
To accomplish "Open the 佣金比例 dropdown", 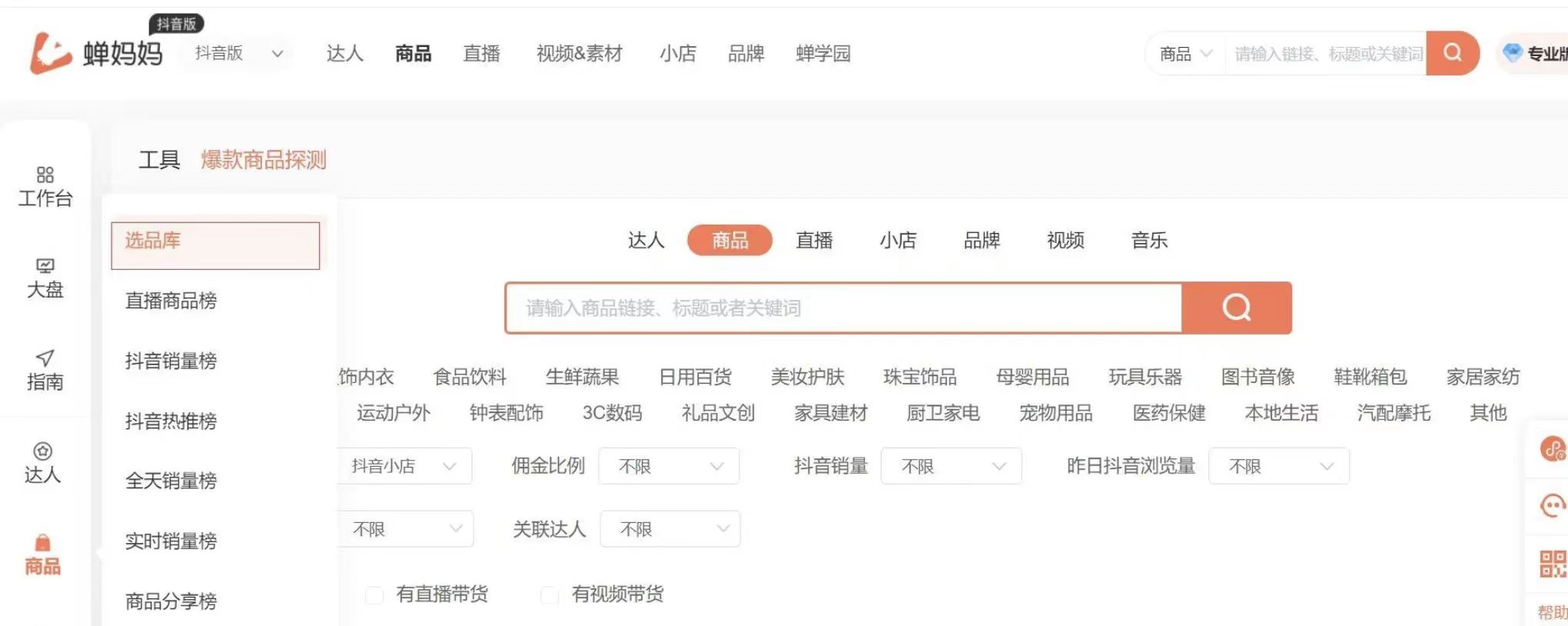I will coord(669,466).
